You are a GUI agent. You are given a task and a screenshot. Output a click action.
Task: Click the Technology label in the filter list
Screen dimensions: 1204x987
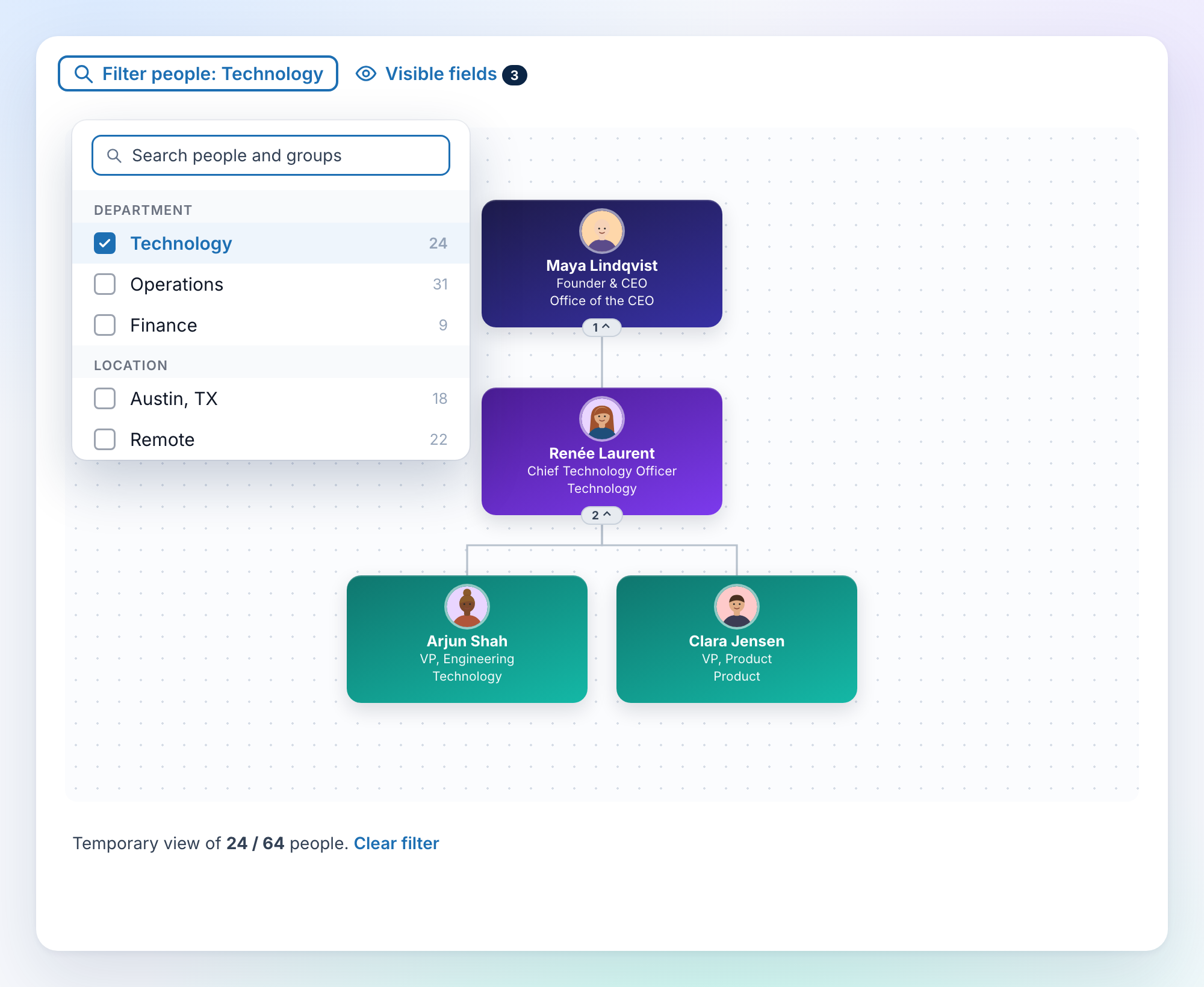pyautogui.click(x=181, y=243)
